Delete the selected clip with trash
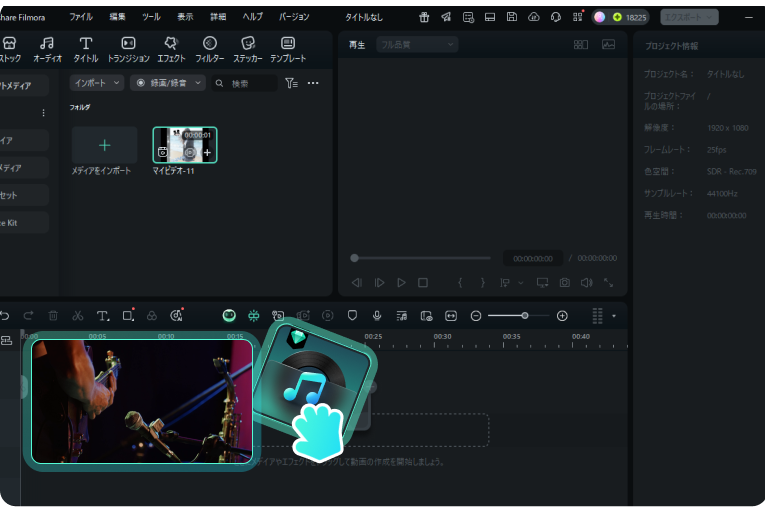768x507 pixels. pos(53,316)
